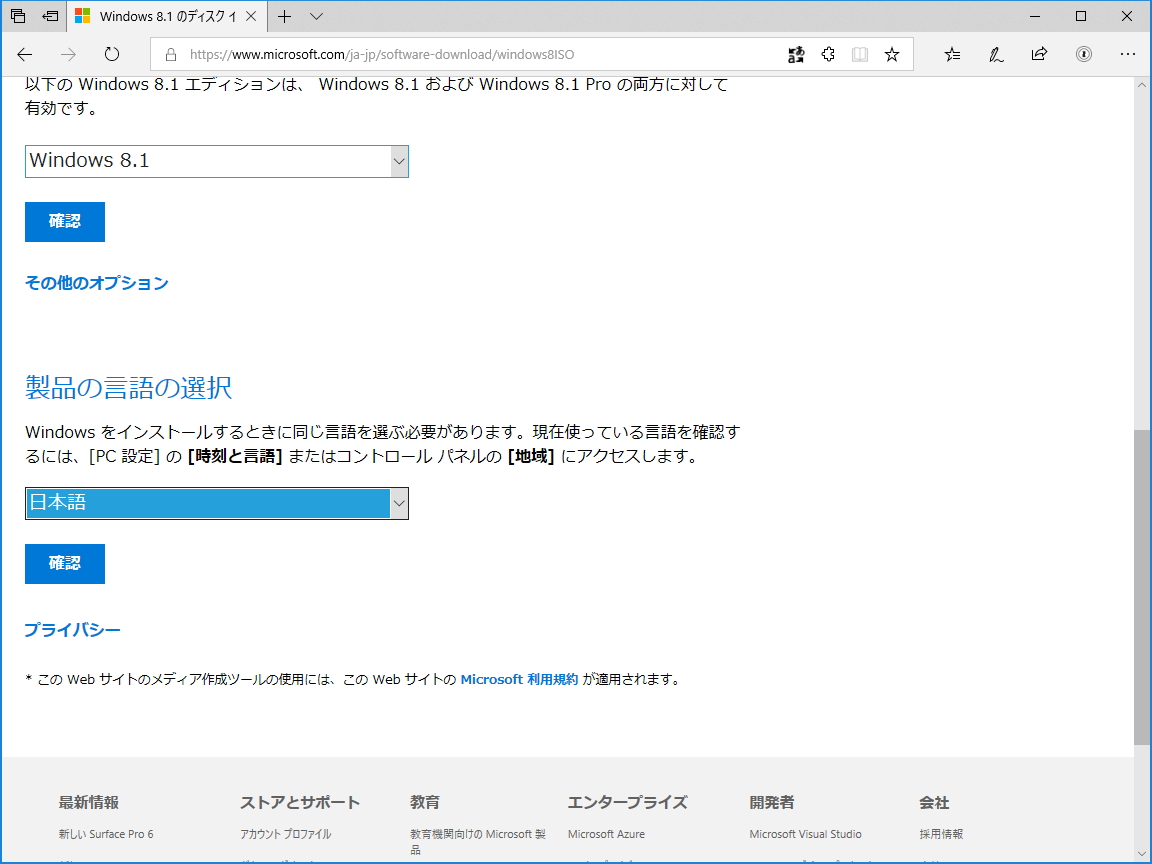Enter reading view with the book icon
Viewport: 1152px width, 864px height.
pyautogui.click(x=861, y=54)
